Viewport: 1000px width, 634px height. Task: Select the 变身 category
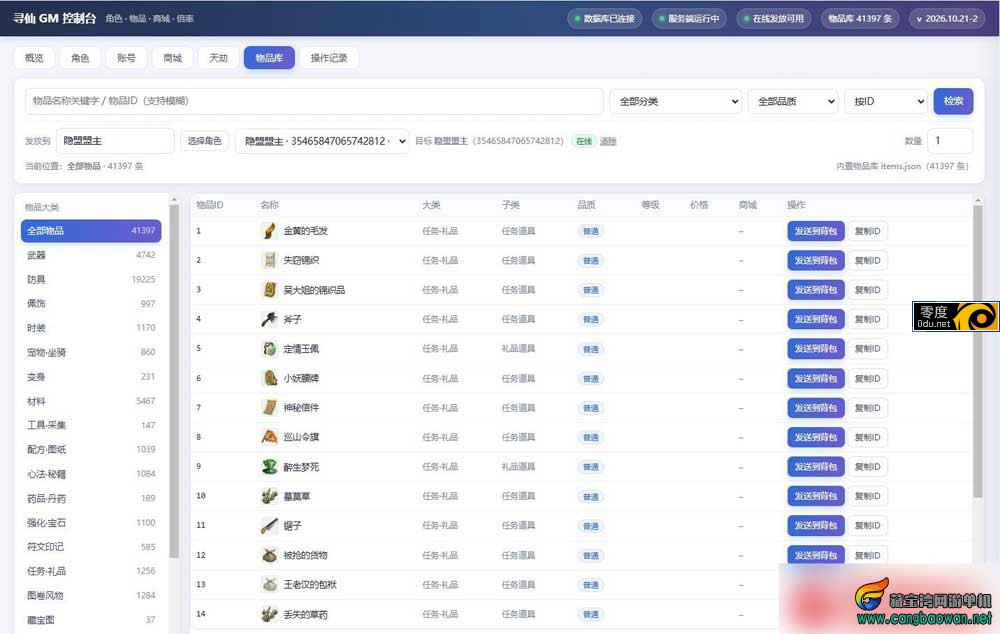pyautogui.click(x=91, y=377)
